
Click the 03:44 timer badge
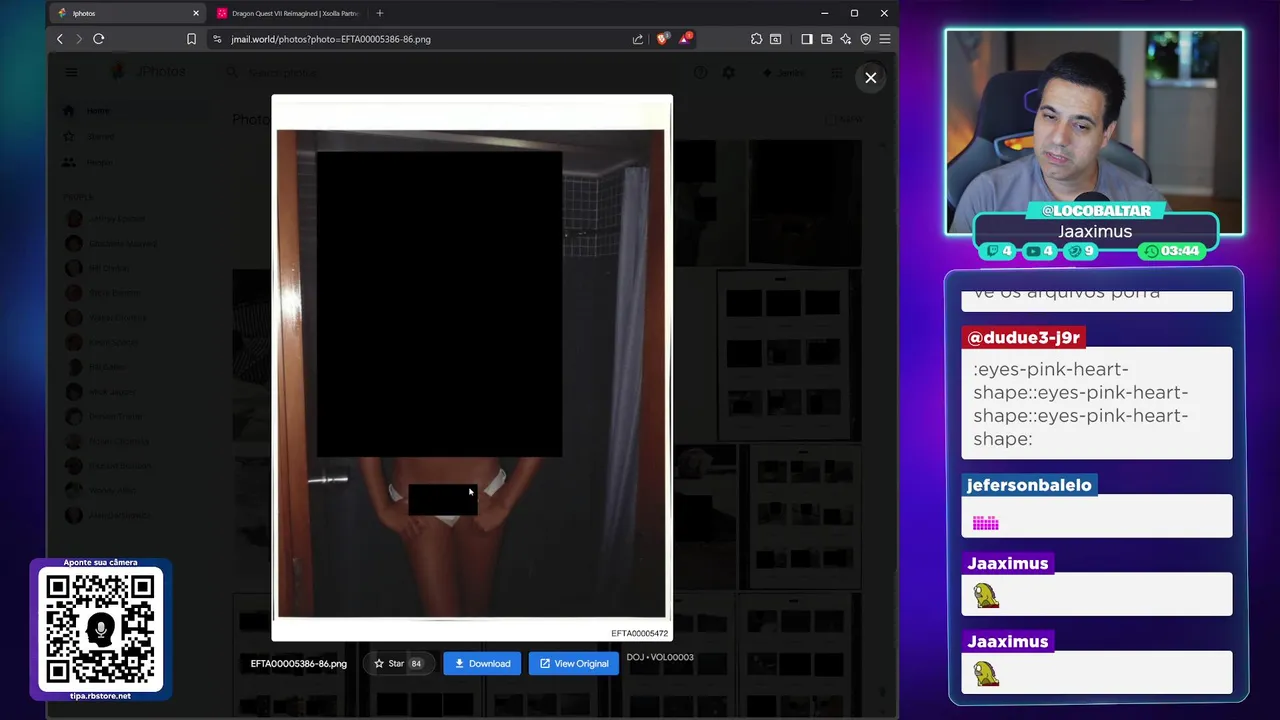(1173, 251)
